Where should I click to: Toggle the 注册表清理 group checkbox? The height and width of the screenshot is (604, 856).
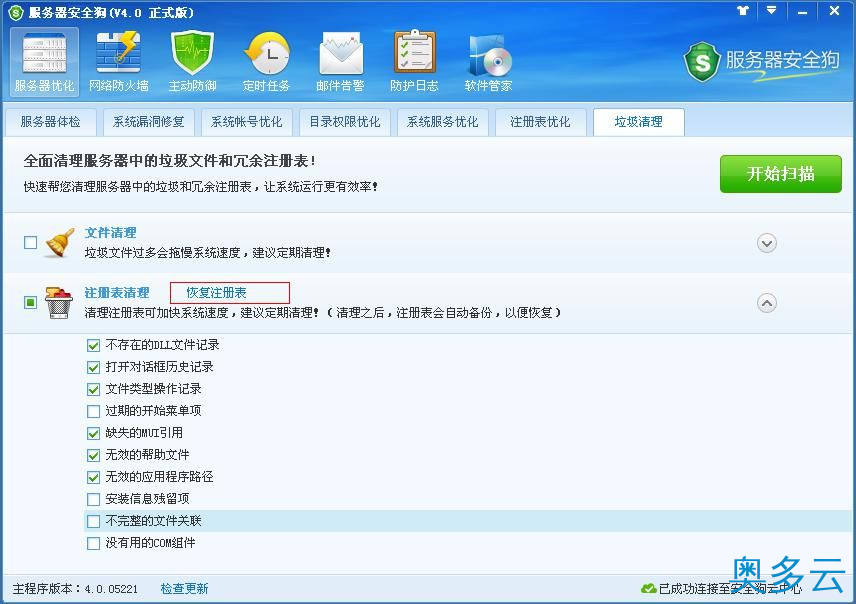pos(31,302)
